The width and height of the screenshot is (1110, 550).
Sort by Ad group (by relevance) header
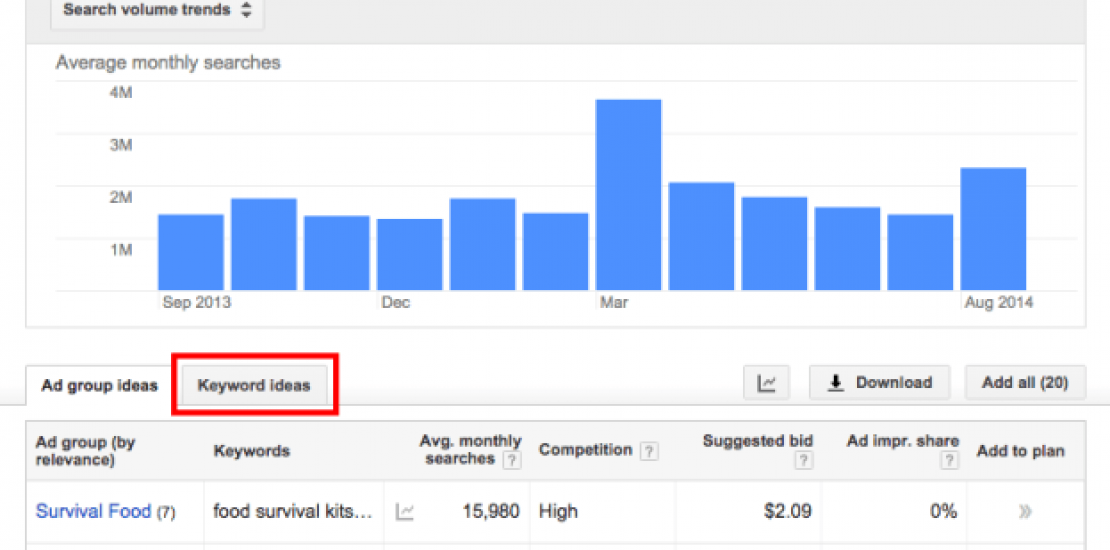pos(85,451)
